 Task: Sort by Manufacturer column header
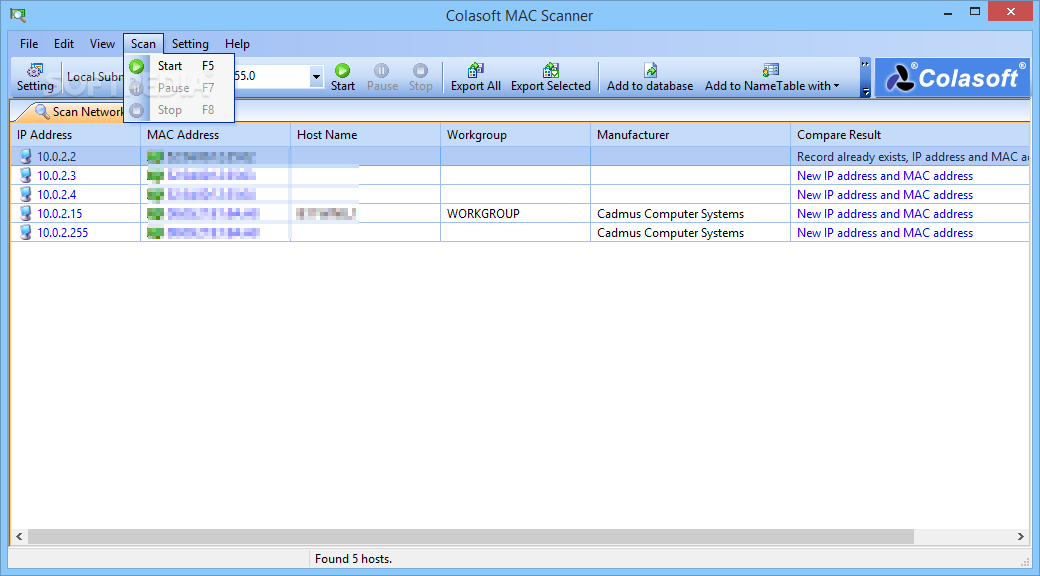coord(690,135)
